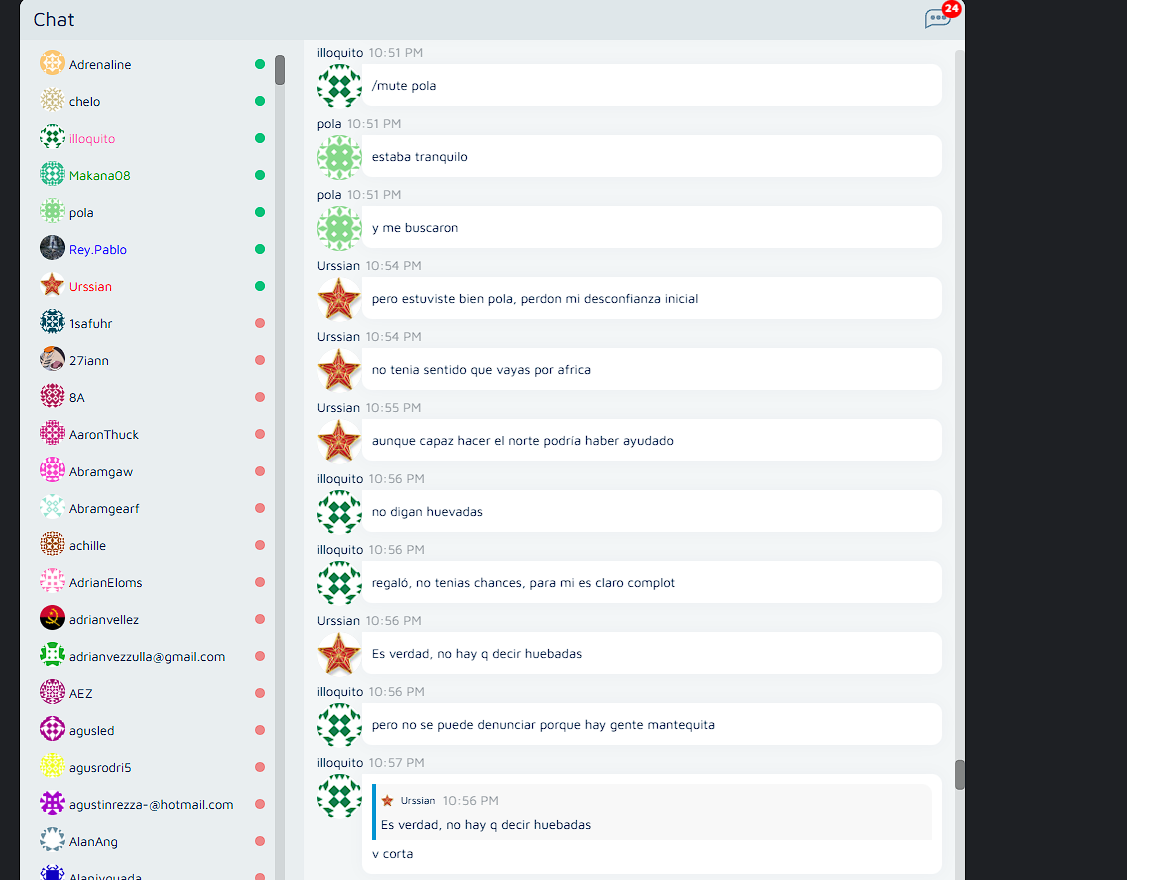Click adrianvellez's flag avatar icon

tap(52, 619)
